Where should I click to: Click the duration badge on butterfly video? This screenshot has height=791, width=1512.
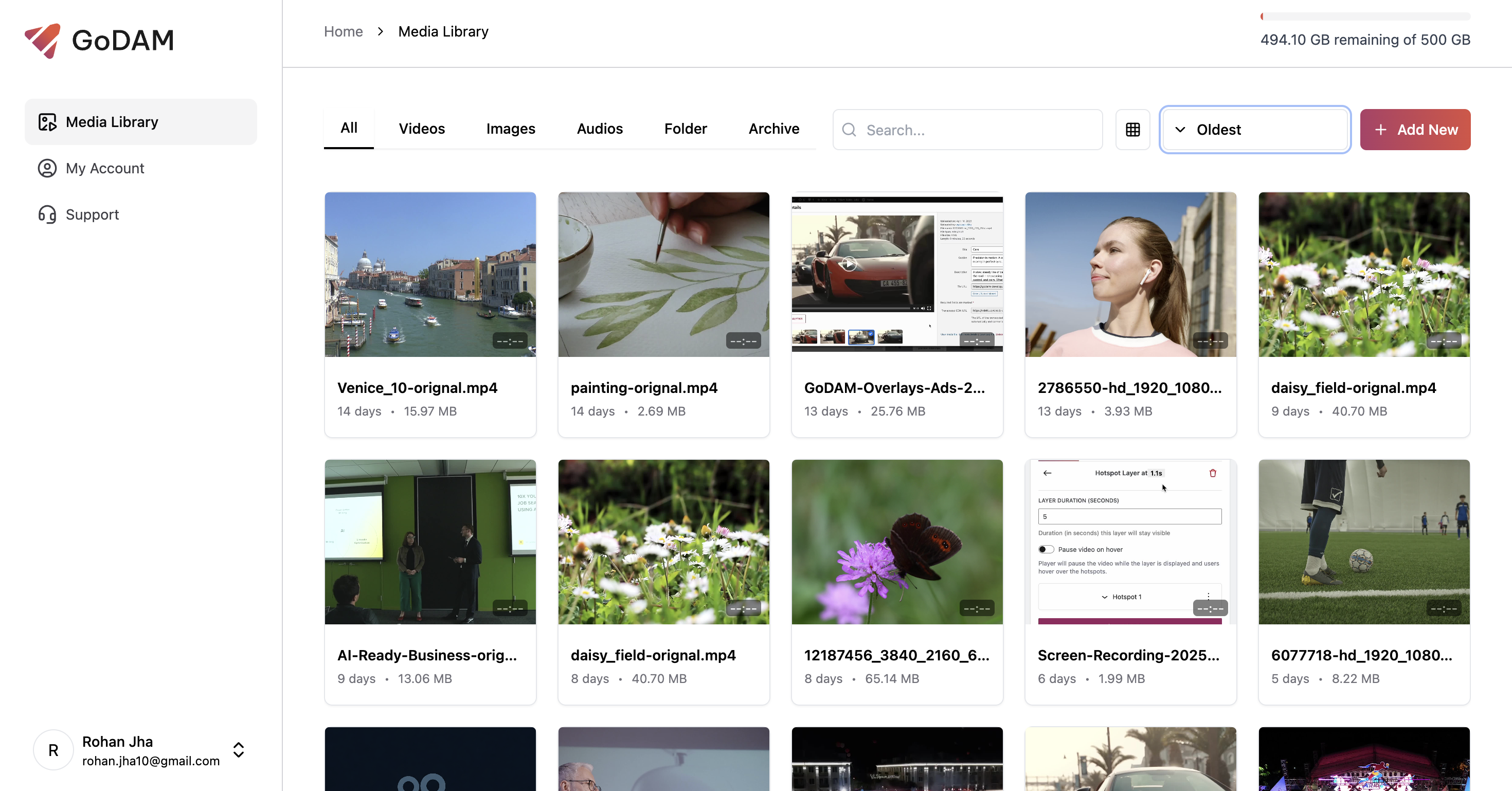[x=977, y=608]
